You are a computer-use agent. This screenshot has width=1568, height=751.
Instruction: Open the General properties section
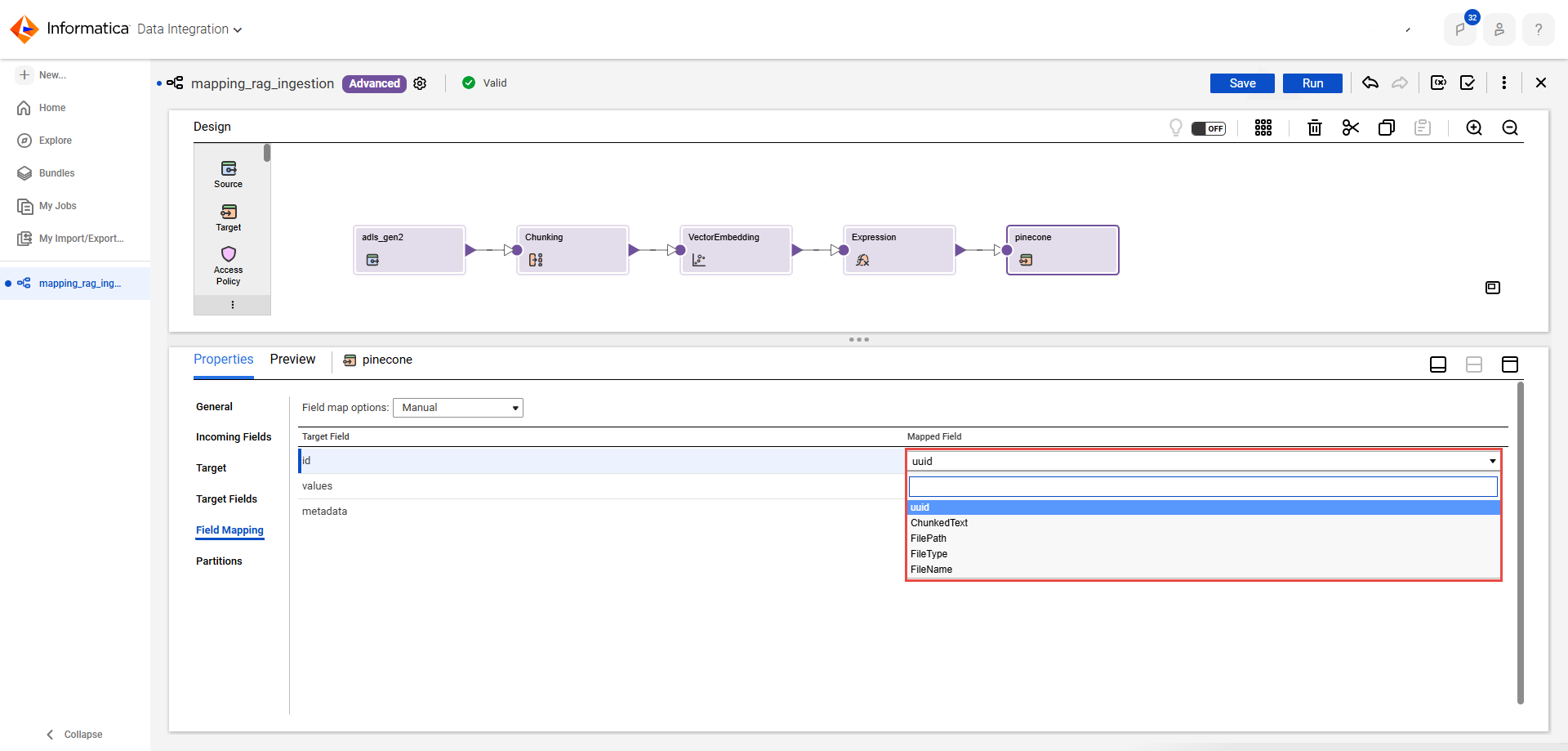(214, 407)
